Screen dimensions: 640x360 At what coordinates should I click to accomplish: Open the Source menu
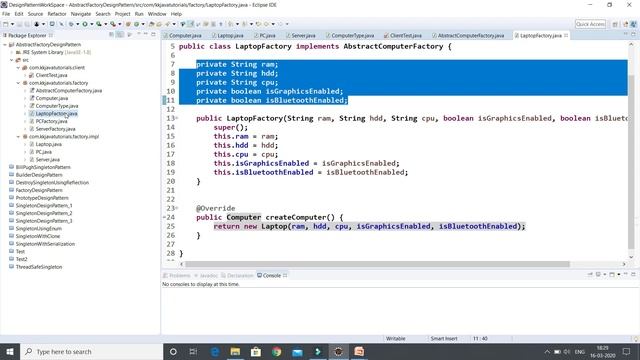35,14
